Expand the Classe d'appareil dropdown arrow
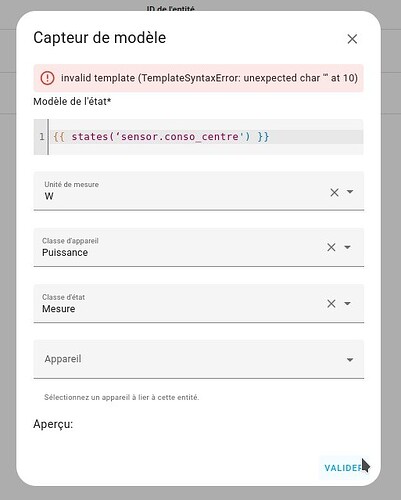Screen dimensions: 401x500 click(x=347, y=247)
